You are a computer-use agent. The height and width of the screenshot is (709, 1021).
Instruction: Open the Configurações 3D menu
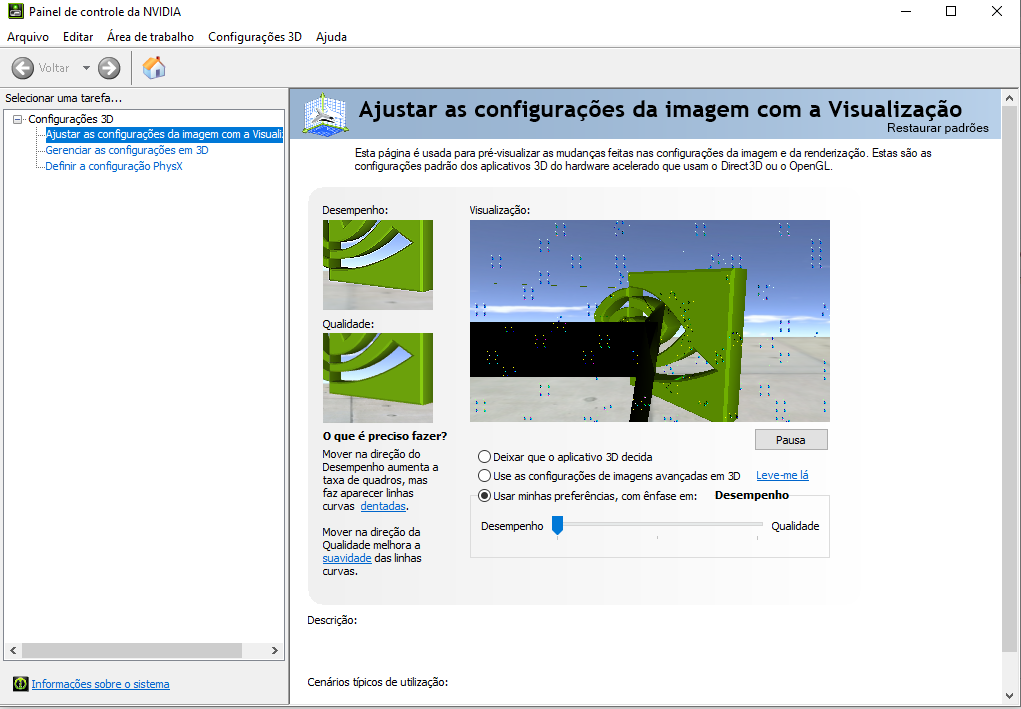tap(255, 37)
